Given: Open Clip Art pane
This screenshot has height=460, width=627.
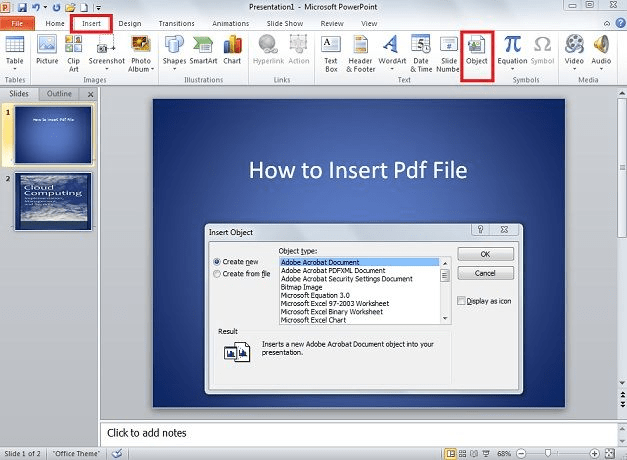Looking at the screenshot, I should tap(74, 54).
